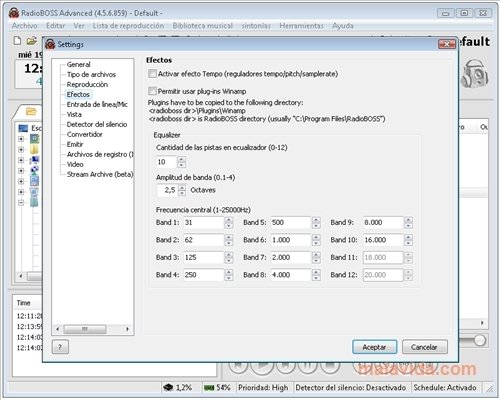Select Efectos in settings tree
The height and width of the screenshot is (400, 500).
point(78,94)
